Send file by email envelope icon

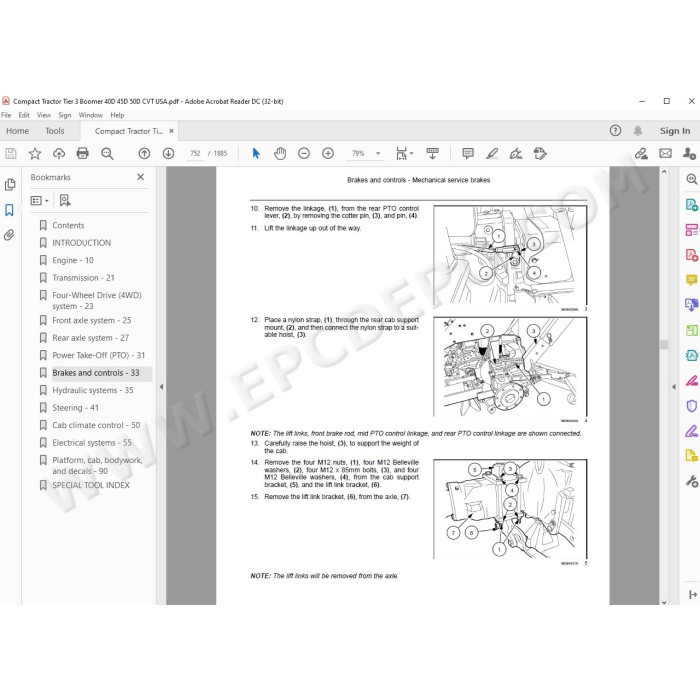[666, 154]
